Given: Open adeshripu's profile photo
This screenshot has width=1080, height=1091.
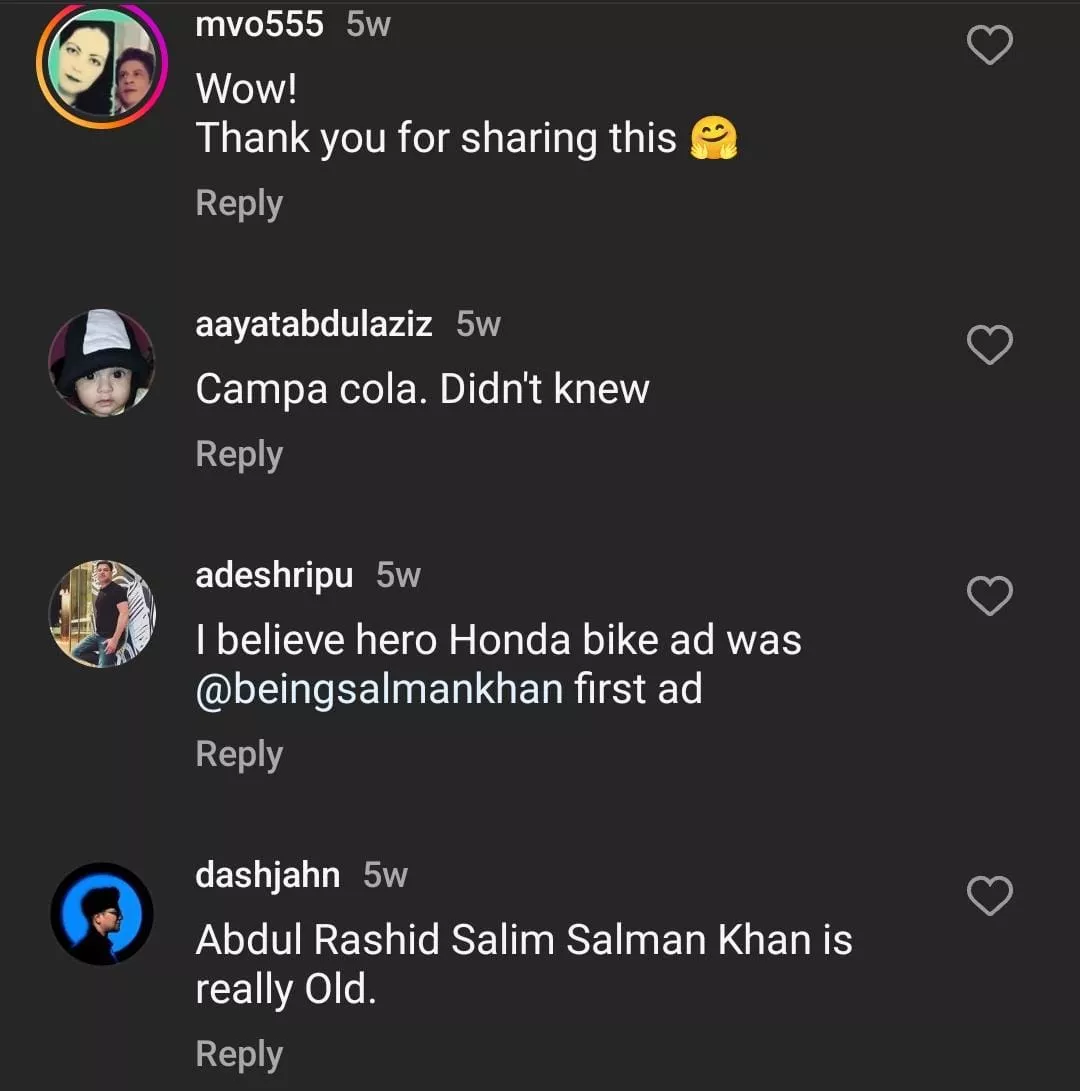Looking at the screenshot, I should click(x=102, y=613).
